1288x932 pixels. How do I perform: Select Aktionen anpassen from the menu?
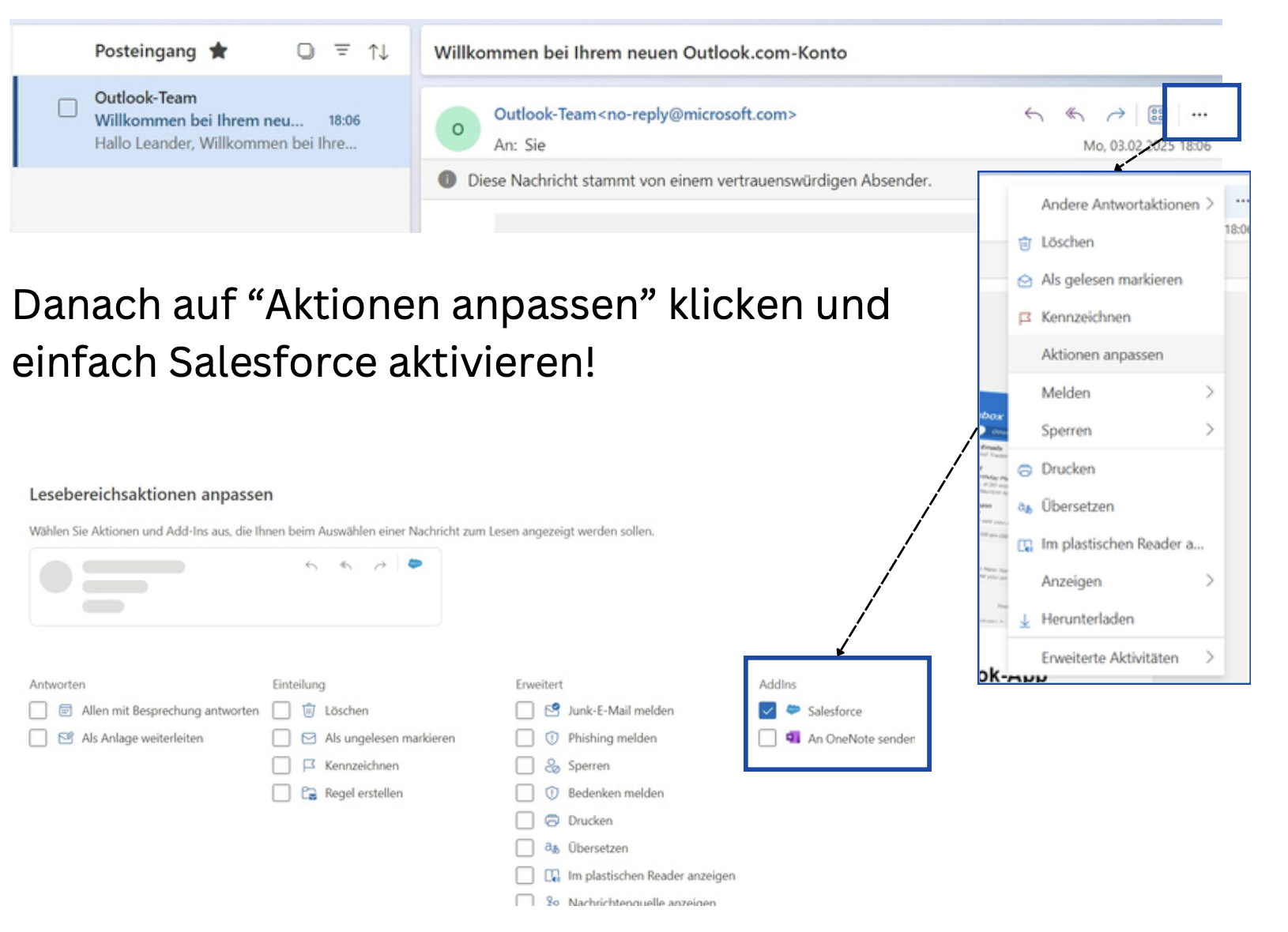(x=1102, y=355)
